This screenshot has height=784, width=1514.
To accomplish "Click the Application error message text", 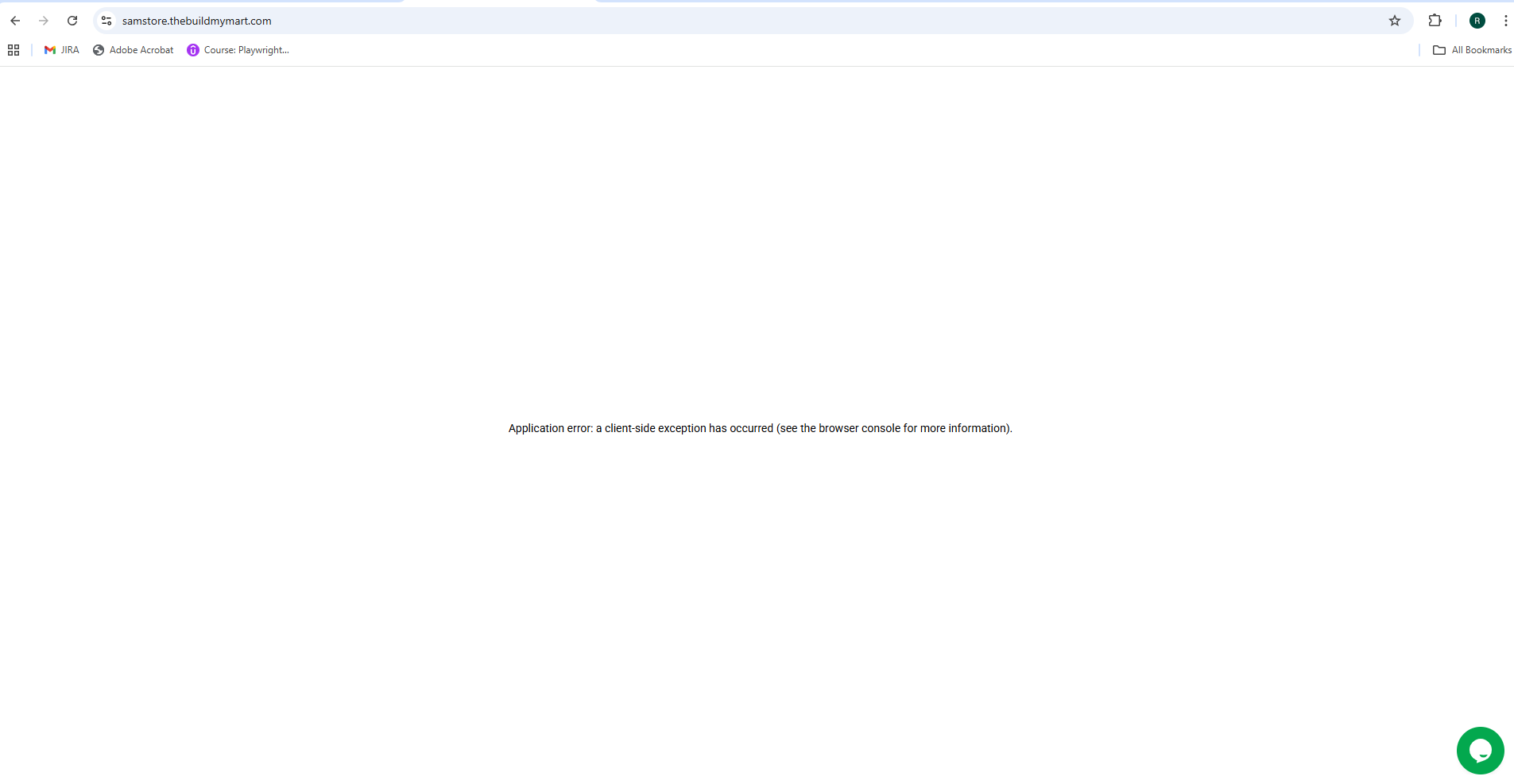I will coord(761,428).
